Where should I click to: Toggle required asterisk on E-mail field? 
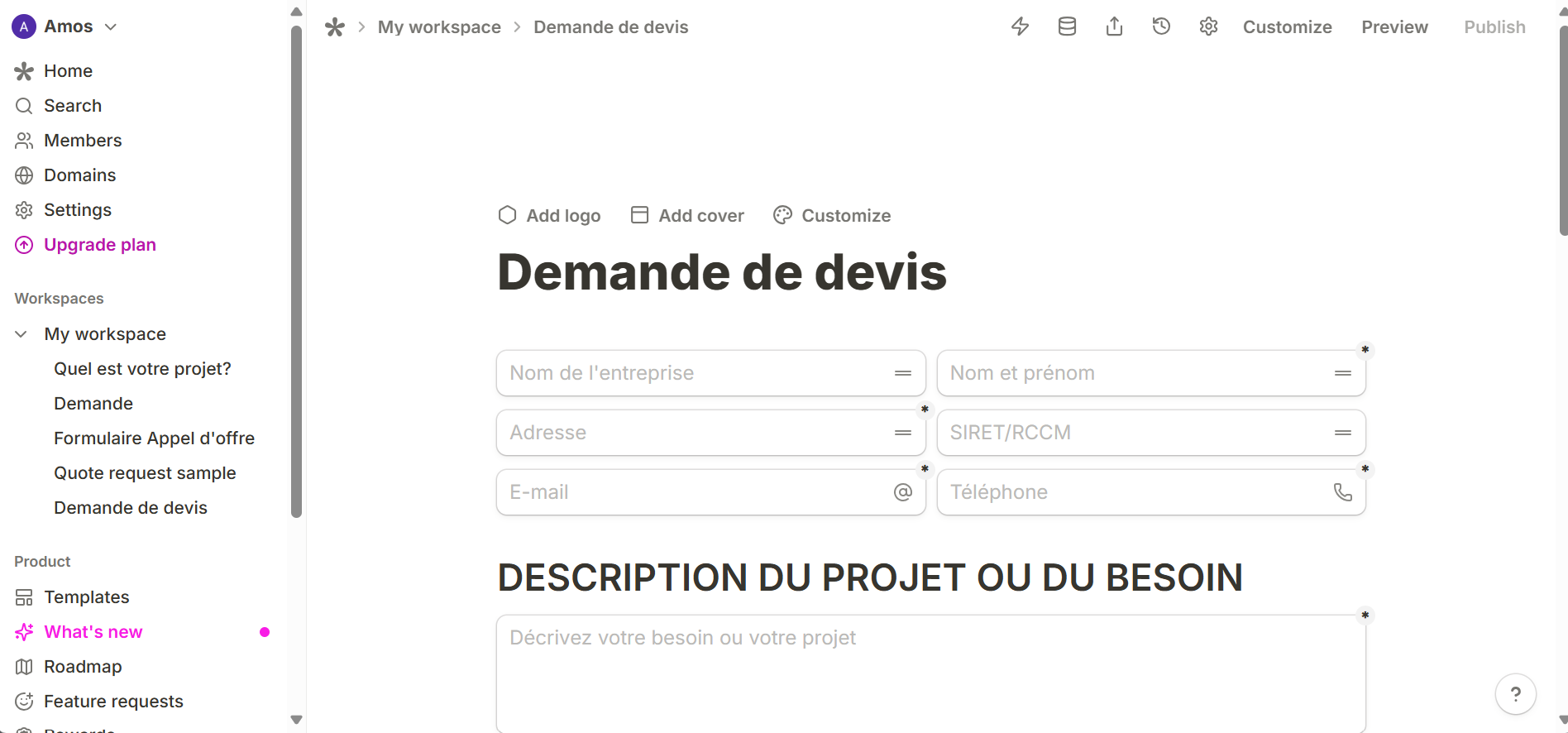[925, 469]
